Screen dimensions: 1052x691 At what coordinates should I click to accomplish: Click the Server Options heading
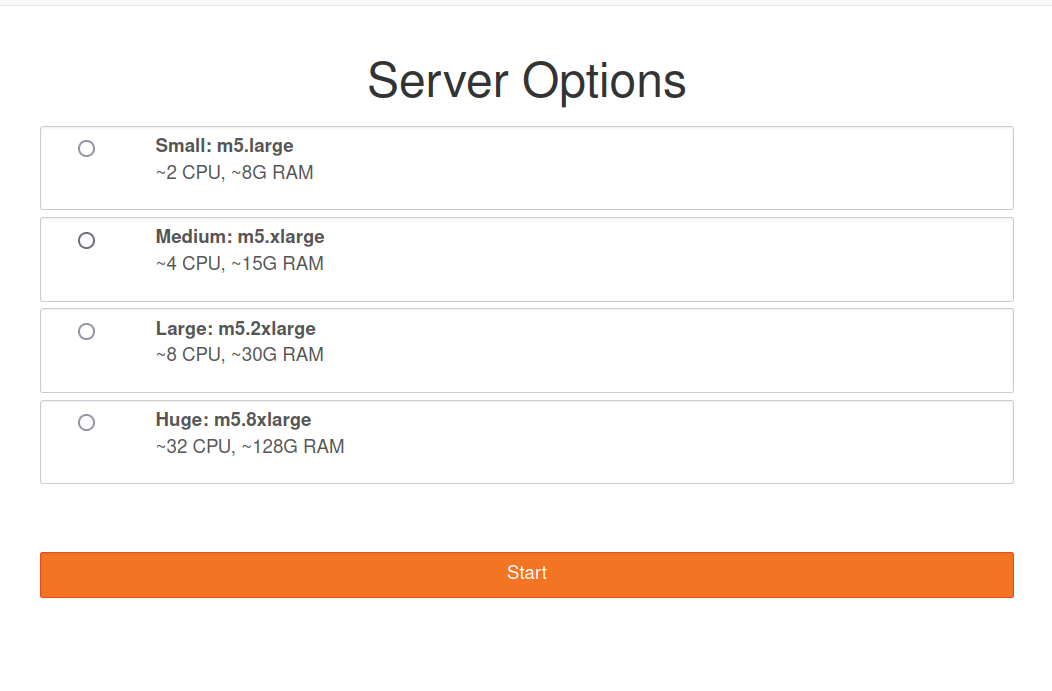(526, 81)
